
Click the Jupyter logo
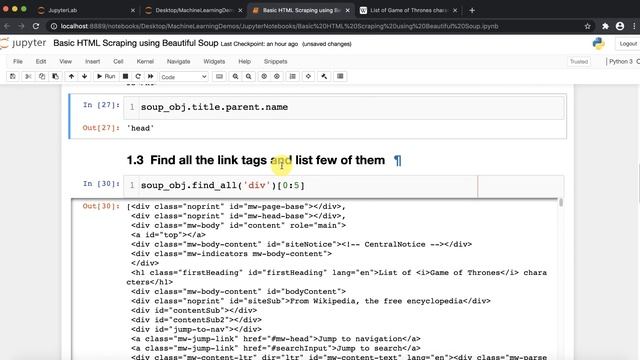click(23, 43)
